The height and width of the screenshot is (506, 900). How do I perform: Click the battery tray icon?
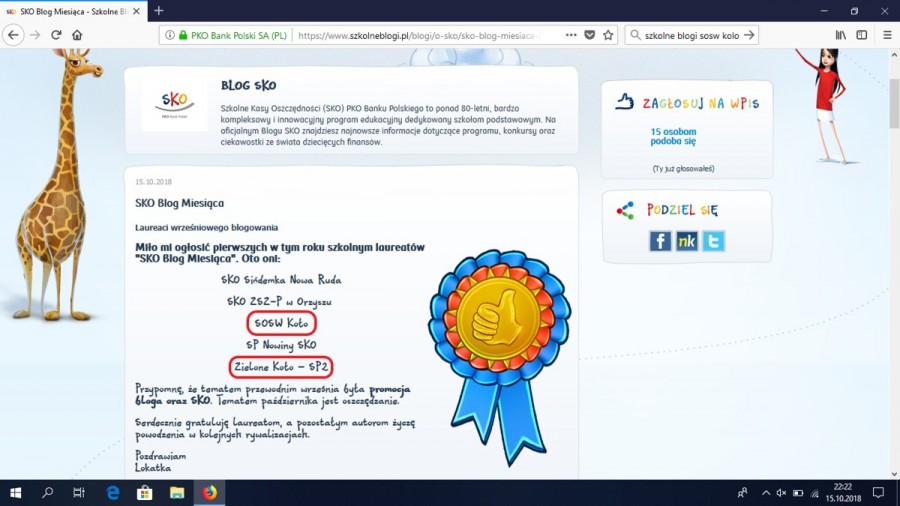point(798,493)
